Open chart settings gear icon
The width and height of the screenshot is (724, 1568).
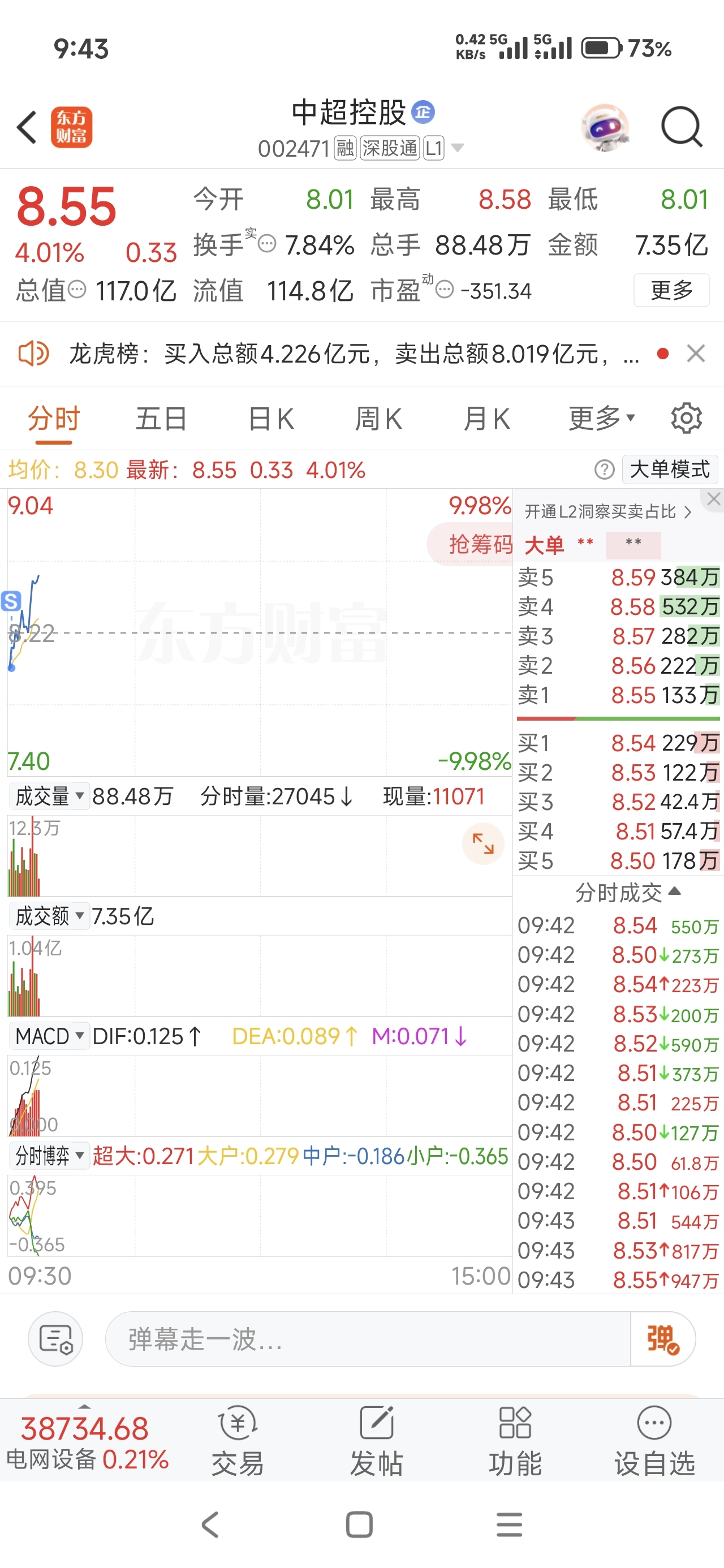[686, 418]
